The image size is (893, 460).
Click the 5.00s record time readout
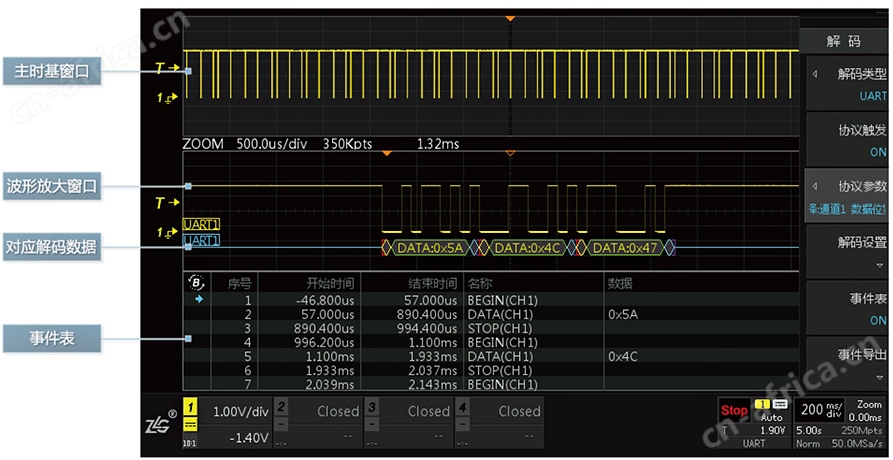pyautogui.click(x=809, y=430)
